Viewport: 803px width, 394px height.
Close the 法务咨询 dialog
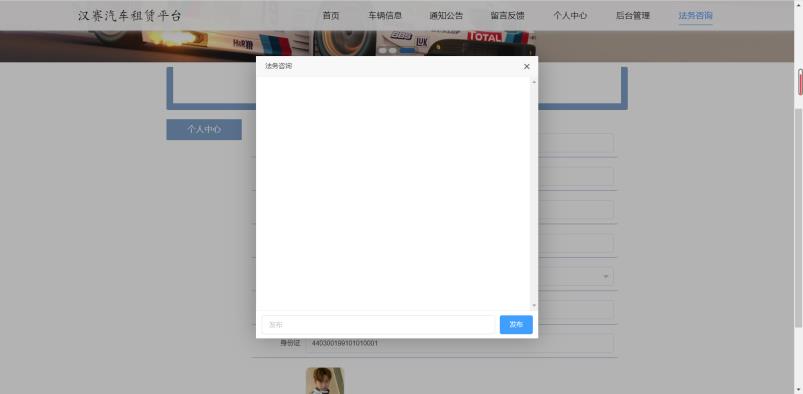pos(526,67)
